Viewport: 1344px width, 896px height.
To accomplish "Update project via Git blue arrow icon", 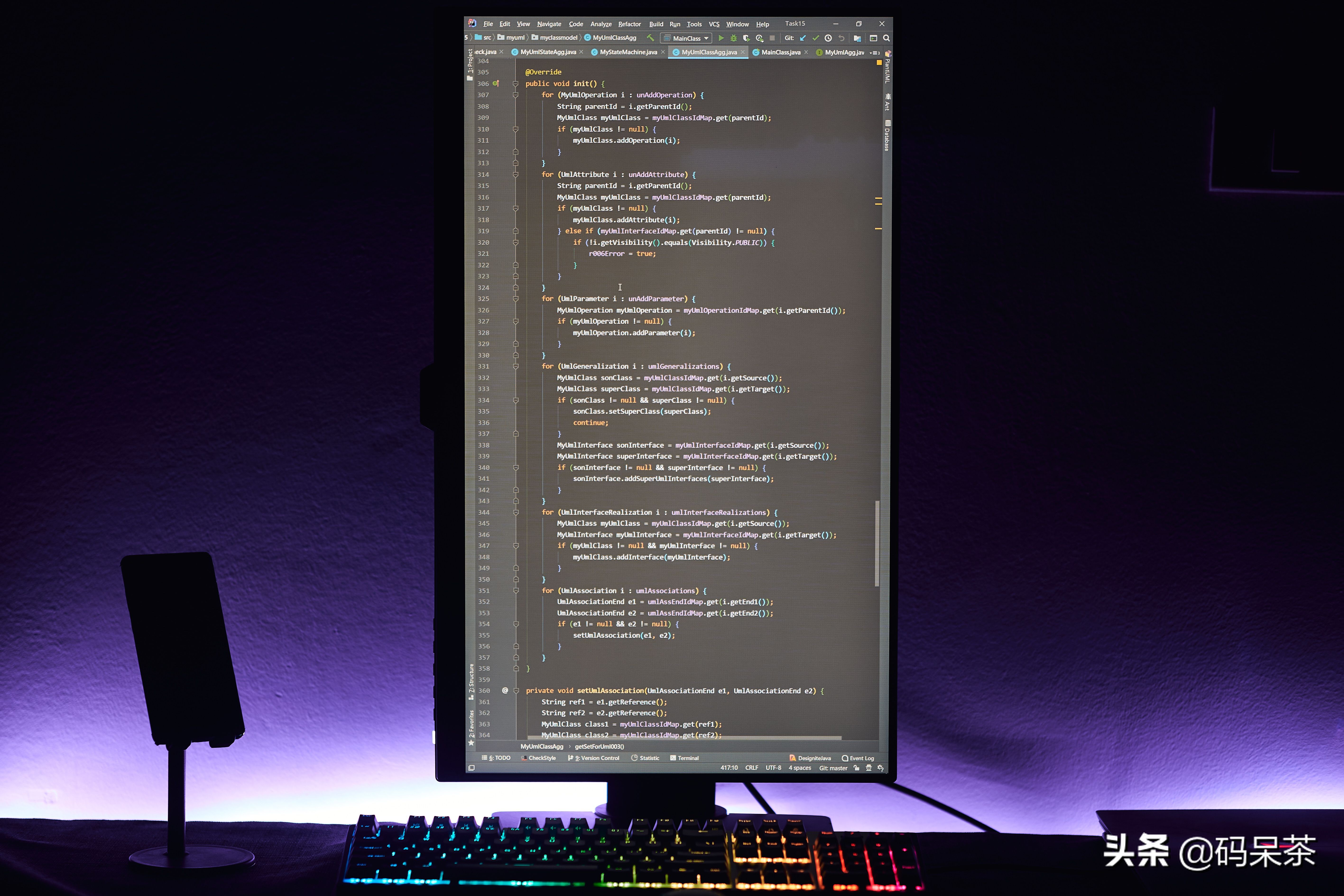I will coord(803,38).
